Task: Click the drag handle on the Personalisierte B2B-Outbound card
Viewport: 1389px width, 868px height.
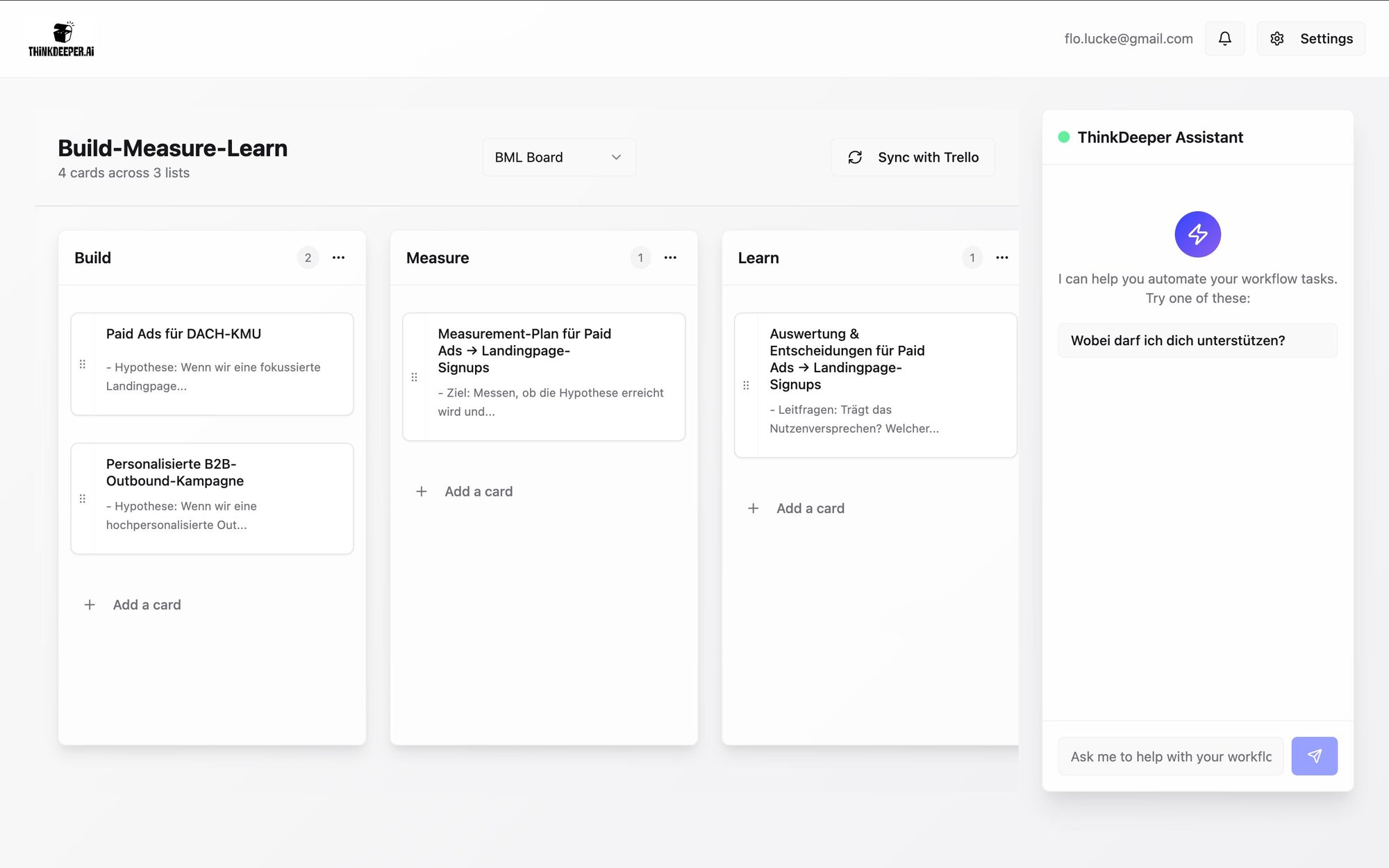Action: [x=83, y=499]
